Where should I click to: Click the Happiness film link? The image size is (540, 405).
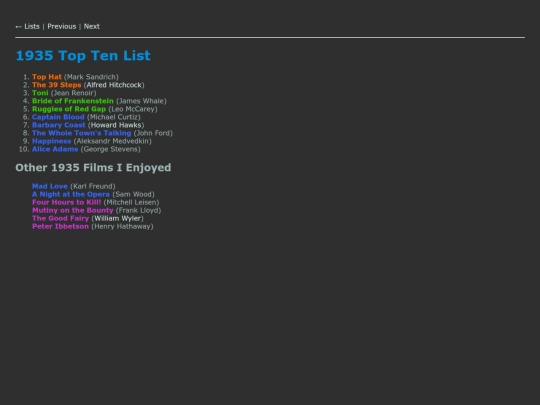pyautogui.click(x=52, y=141)
